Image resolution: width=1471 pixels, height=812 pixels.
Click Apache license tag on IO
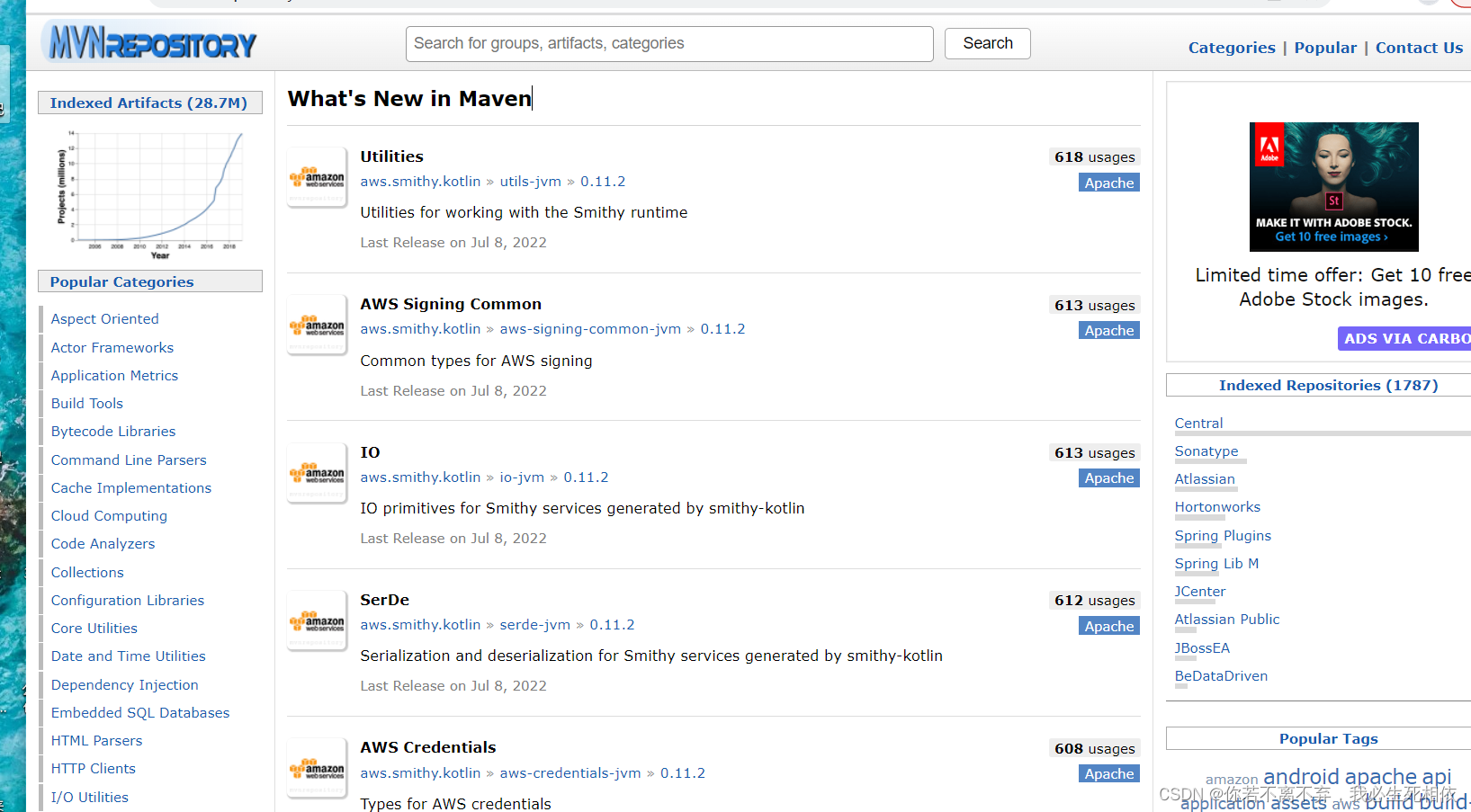click(x=1109, y=478)
